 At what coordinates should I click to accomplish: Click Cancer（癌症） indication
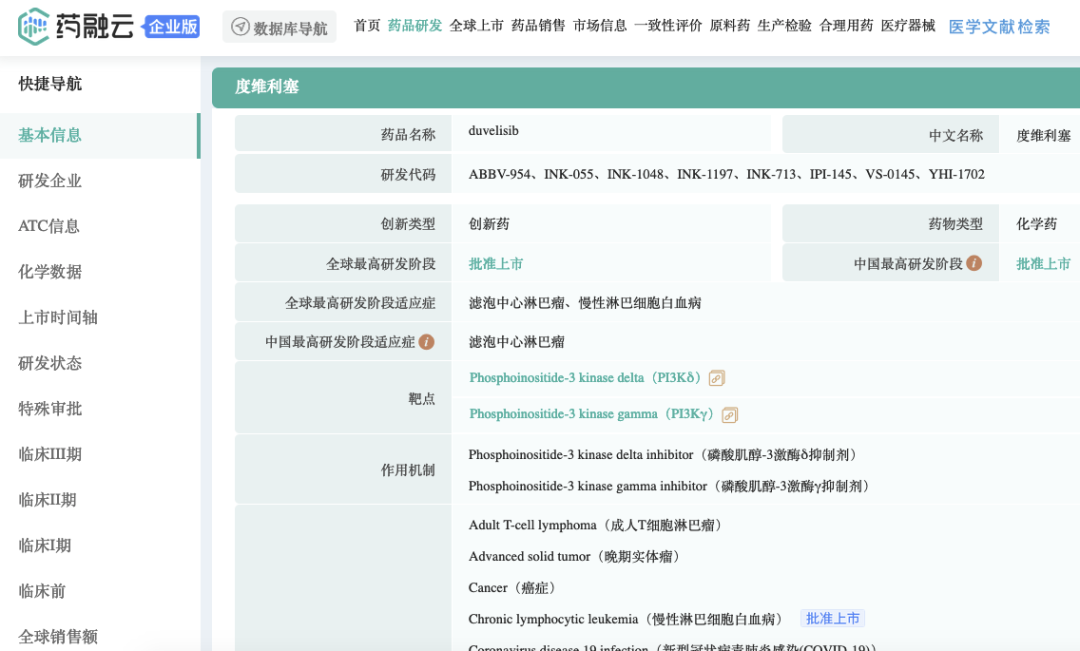pyautogui.click(x=514, y=588)
